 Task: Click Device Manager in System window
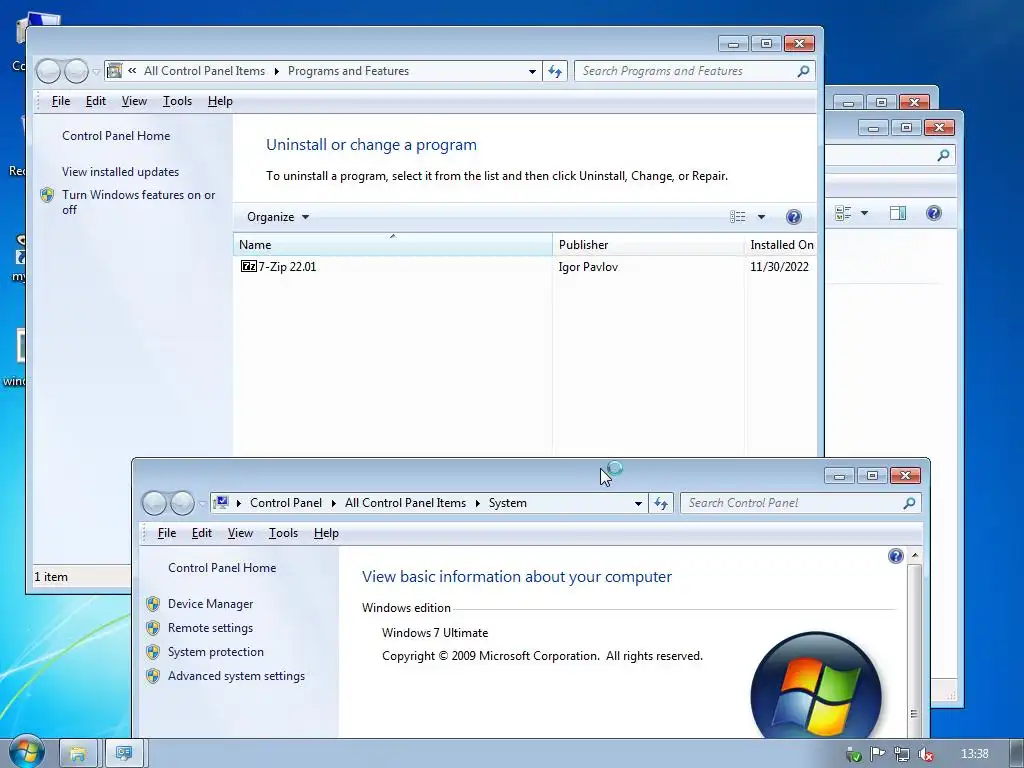pos(210,604)
